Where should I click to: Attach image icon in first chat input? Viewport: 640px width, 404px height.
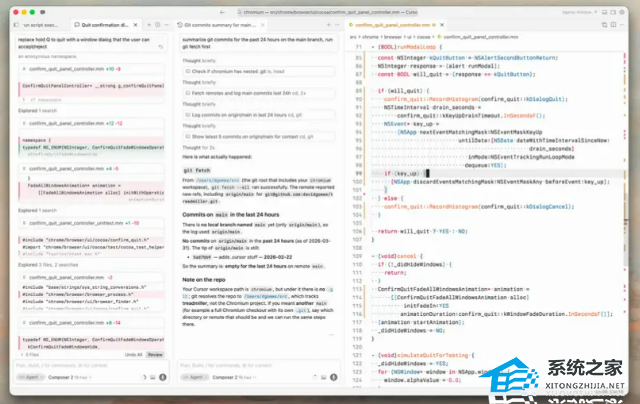point(153,377)
